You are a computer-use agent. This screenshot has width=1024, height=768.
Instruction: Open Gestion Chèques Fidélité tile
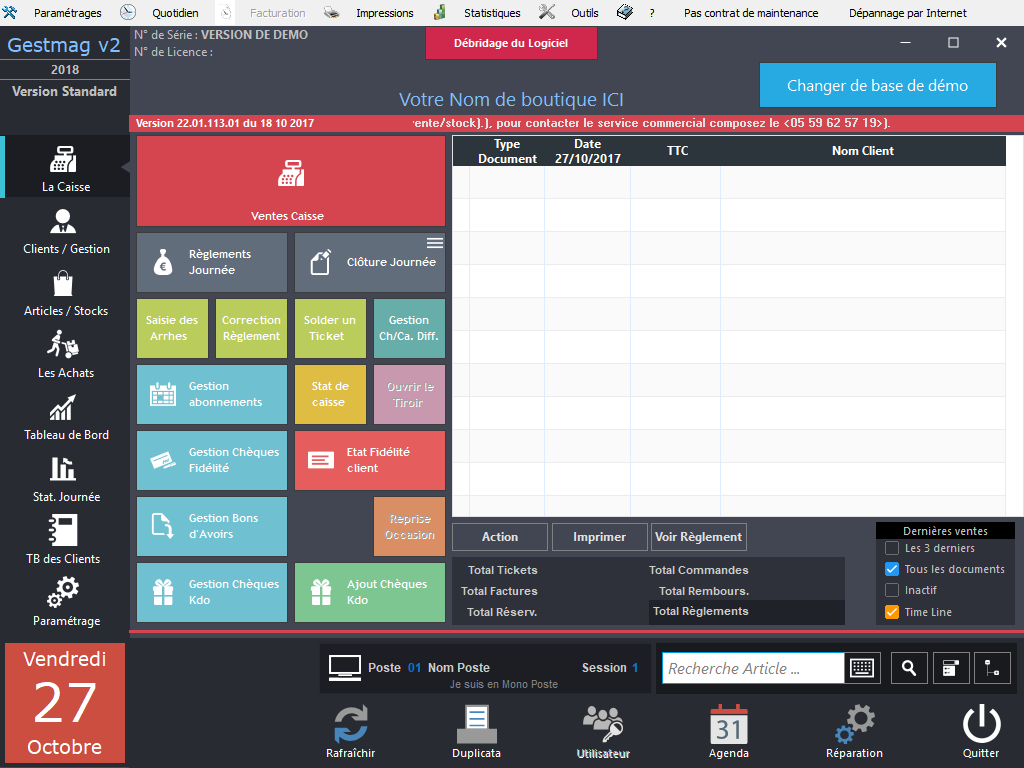click(x=212, y=460)
